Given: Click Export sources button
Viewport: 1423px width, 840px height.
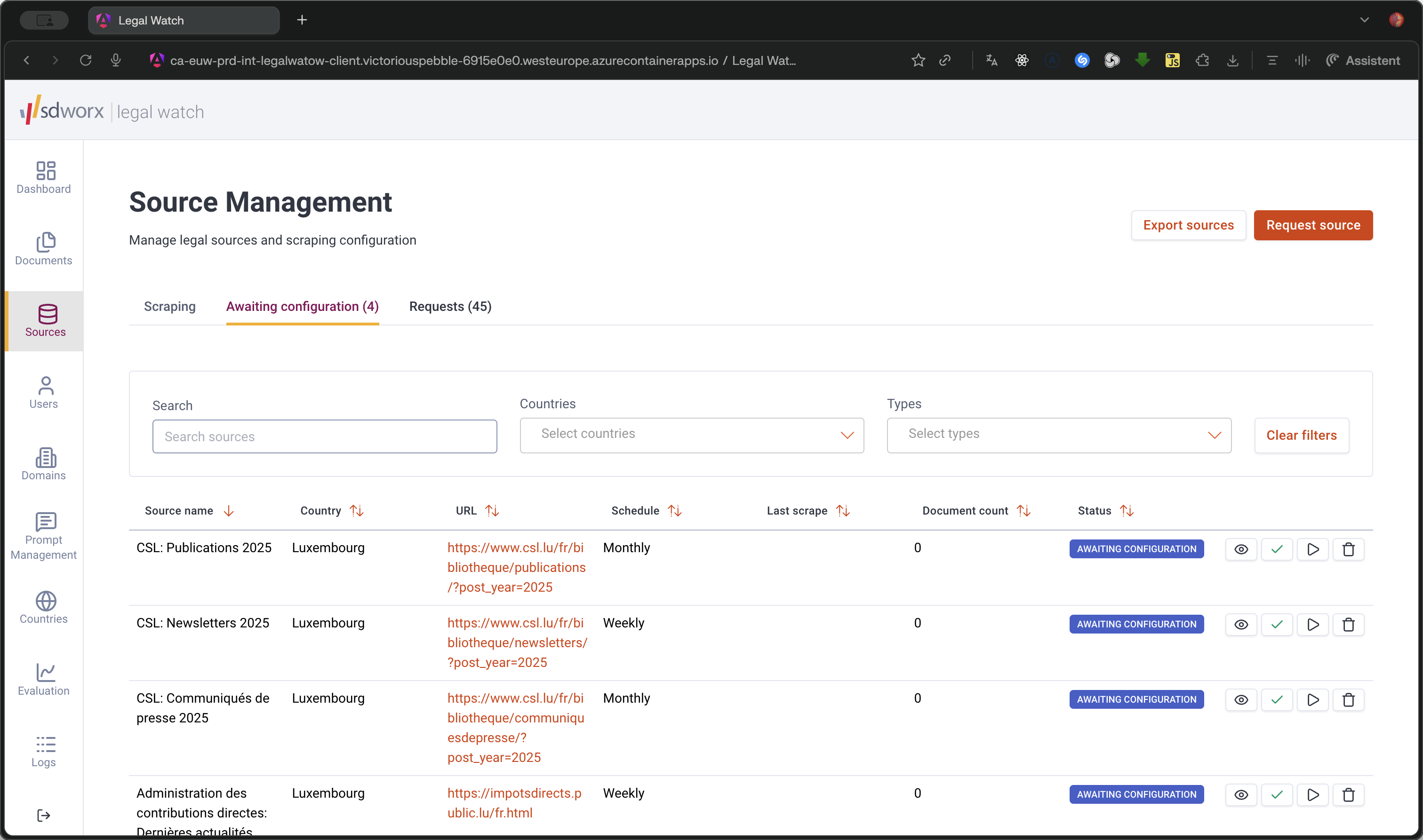Looking at the screenshot, I should (1188, 225).
